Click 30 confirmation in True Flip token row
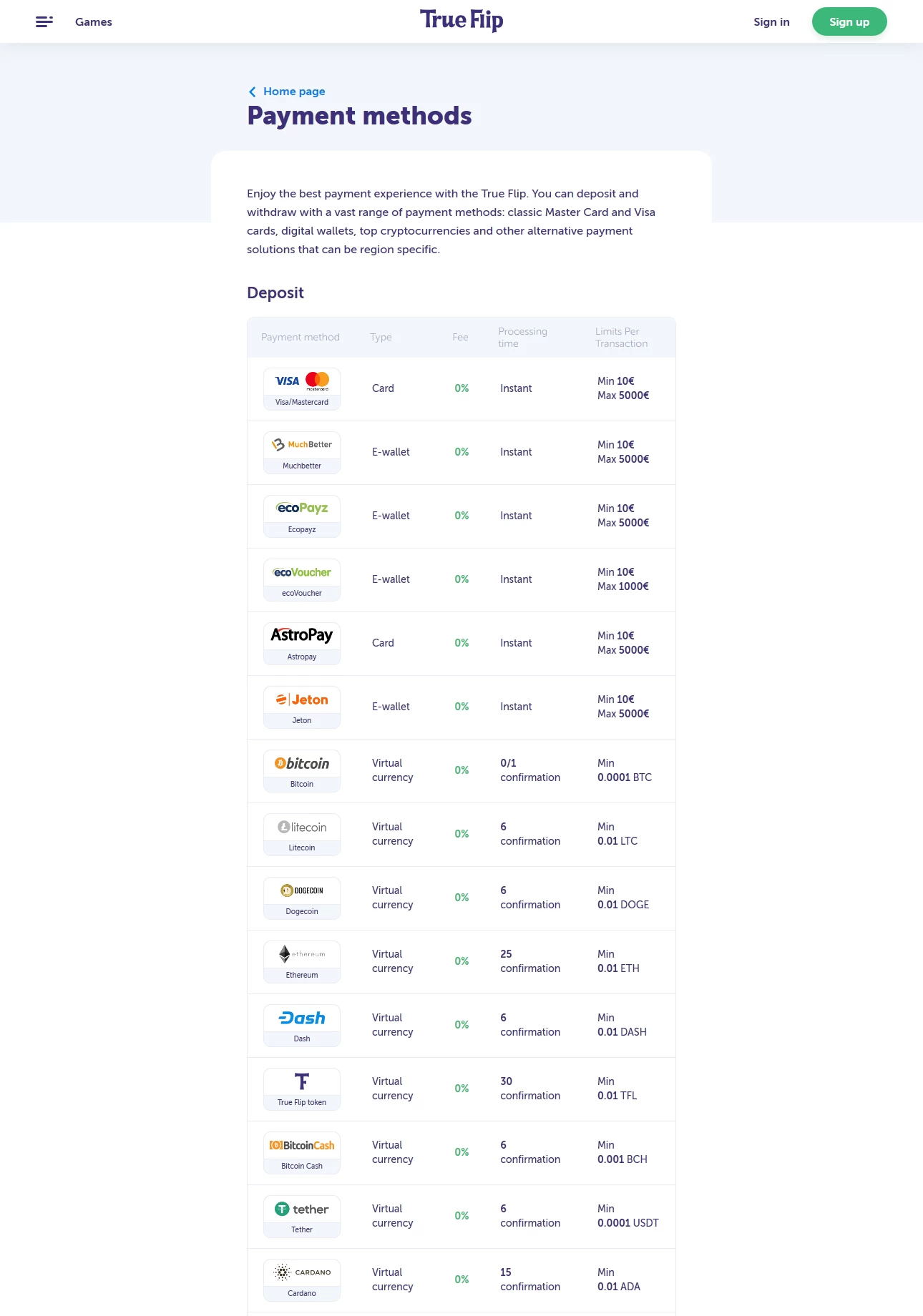The height and width of the screenshot is (1316, 923). click(x=530, y=1089)
